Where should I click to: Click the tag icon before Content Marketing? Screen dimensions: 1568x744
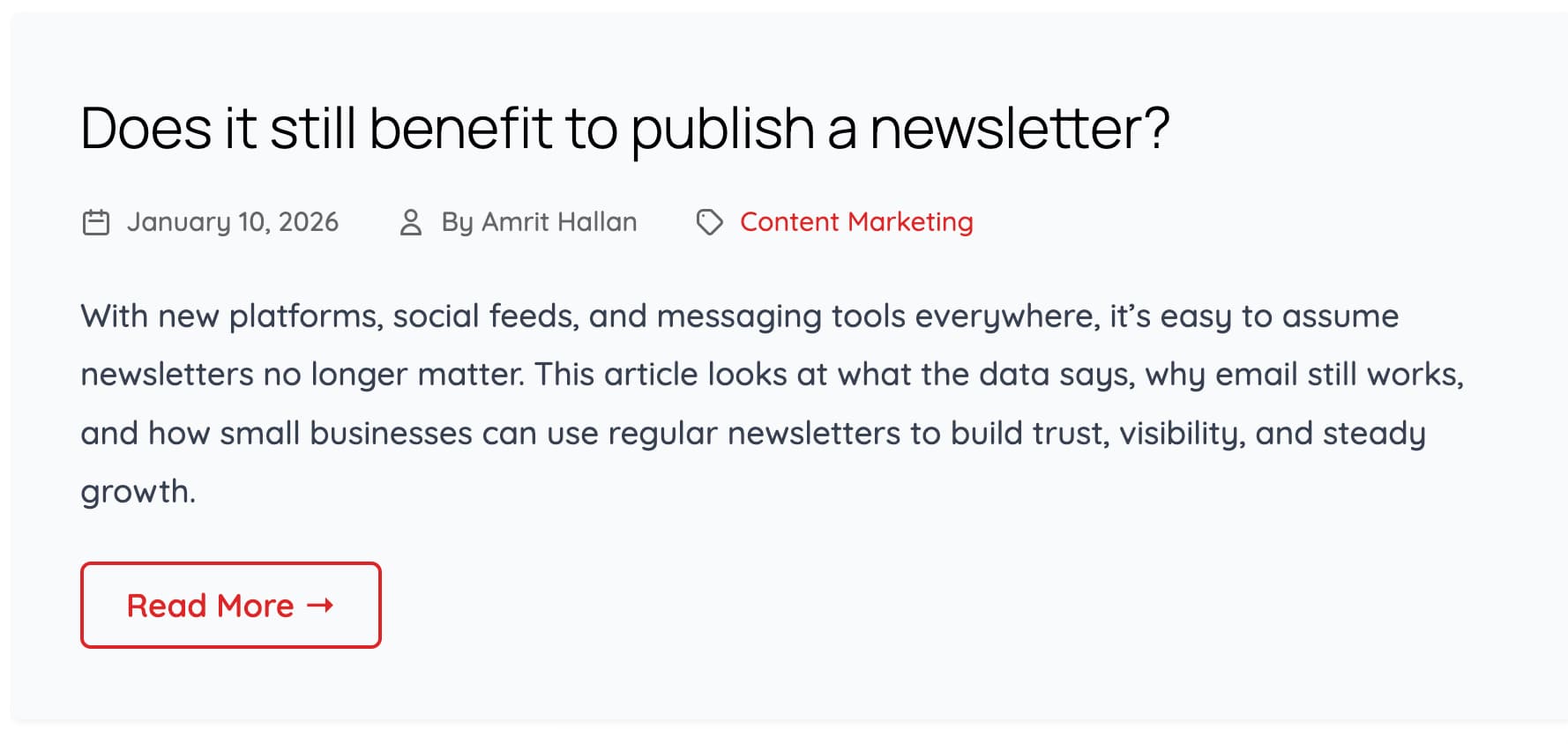709,222
